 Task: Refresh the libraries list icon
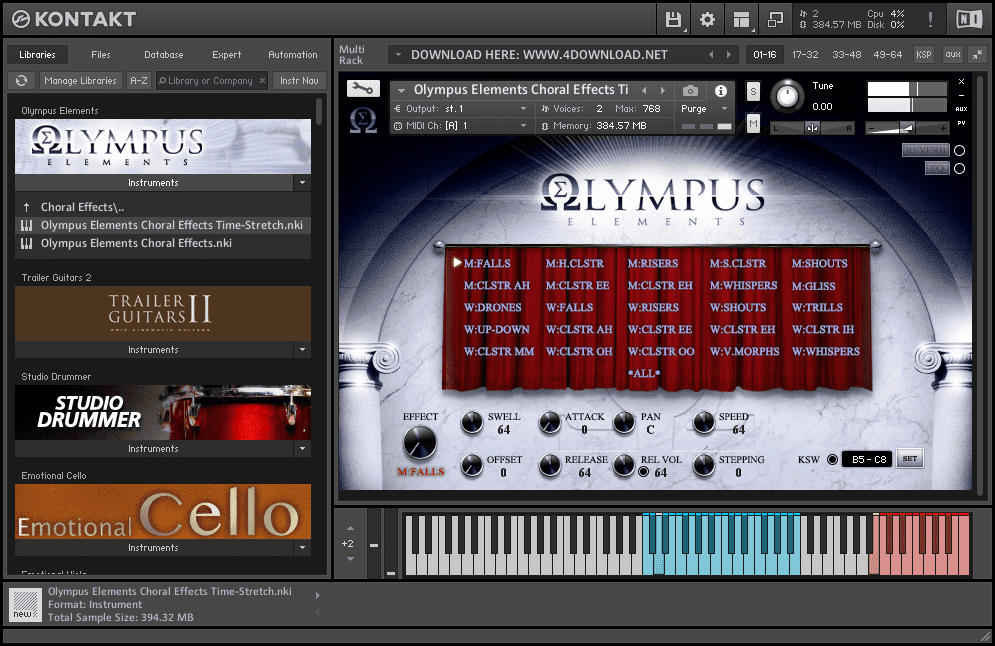pyautogui.click(x=22, y=81)
